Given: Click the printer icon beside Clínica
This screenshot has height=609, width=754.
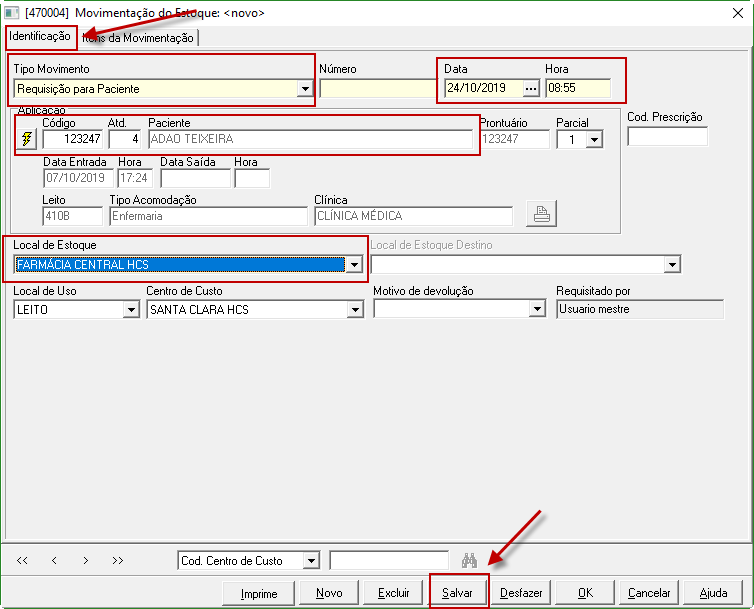Looking at the screenshot, I should tap(541, 213).
